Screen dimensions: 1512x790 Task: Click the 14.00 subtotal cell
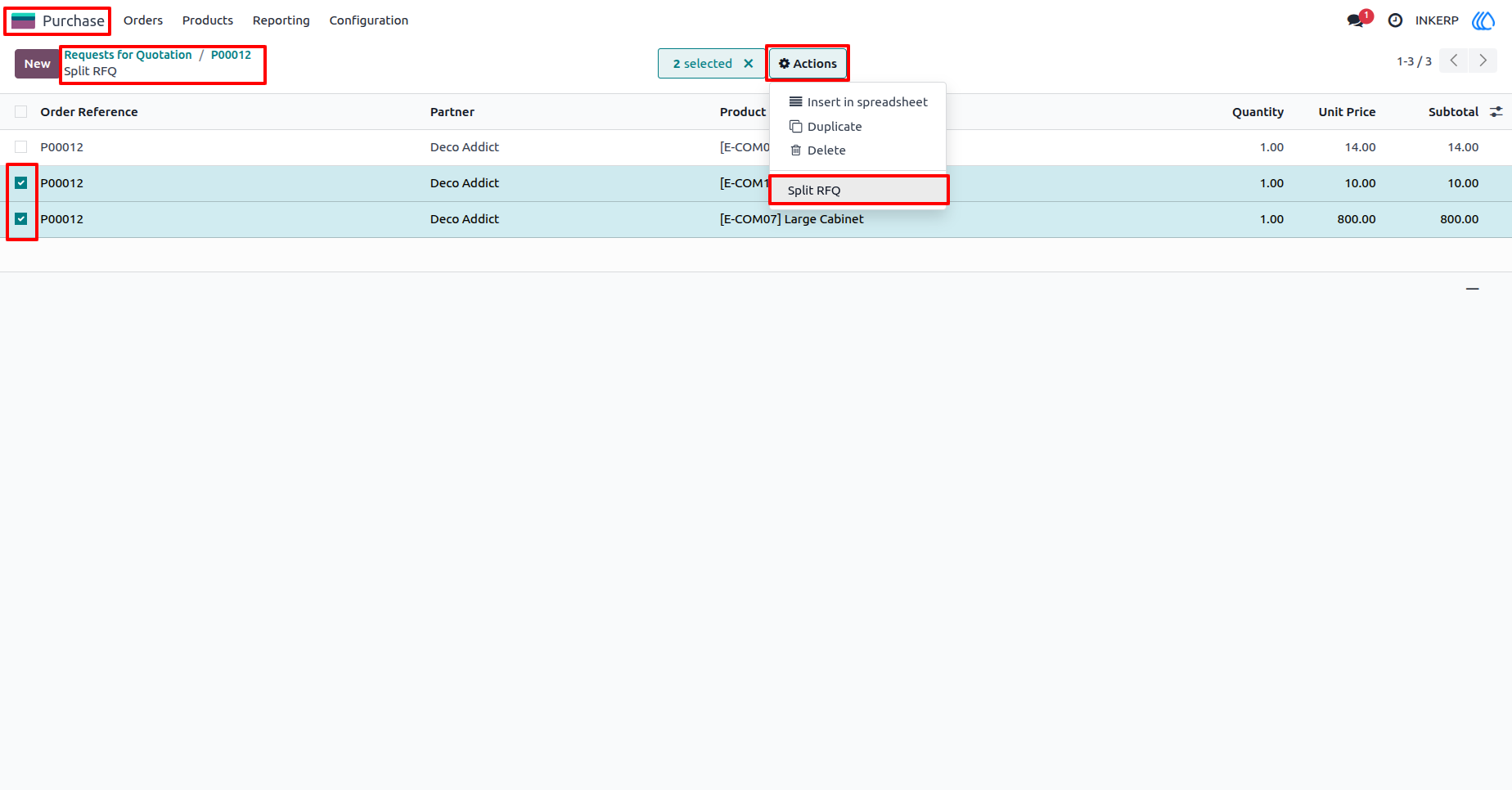1463,147
